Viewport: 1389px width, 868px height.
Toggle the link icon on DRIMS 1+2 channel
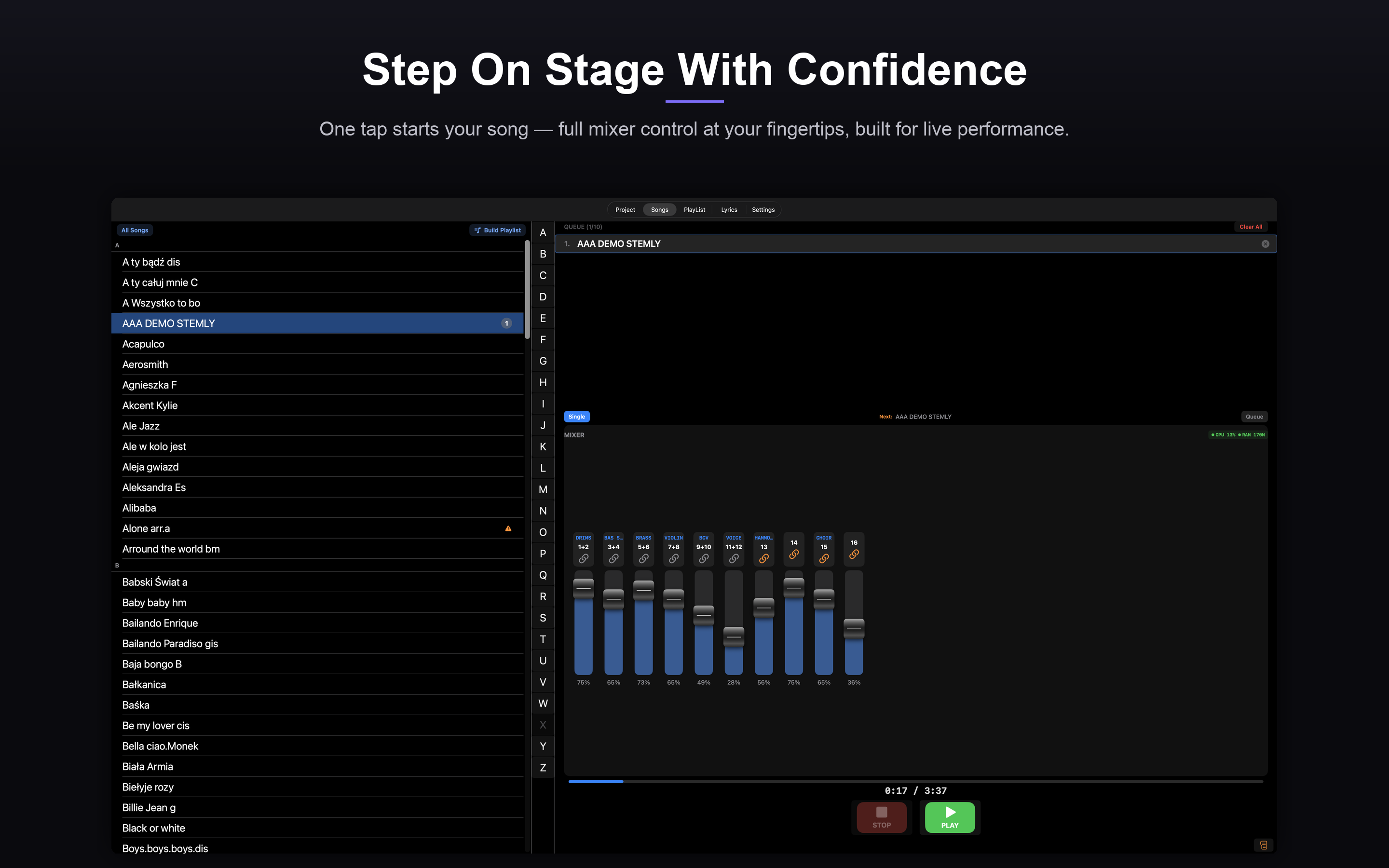pyautogui.click(x=583, y=558)
